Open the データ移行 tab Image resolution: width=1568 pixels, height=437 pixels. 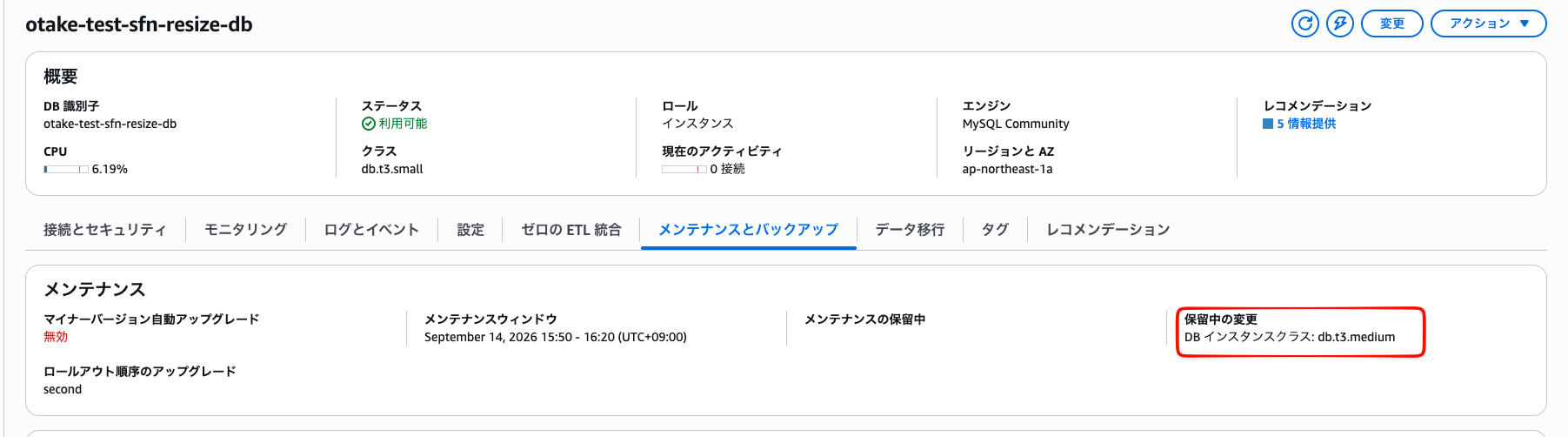tap(910, 230)
